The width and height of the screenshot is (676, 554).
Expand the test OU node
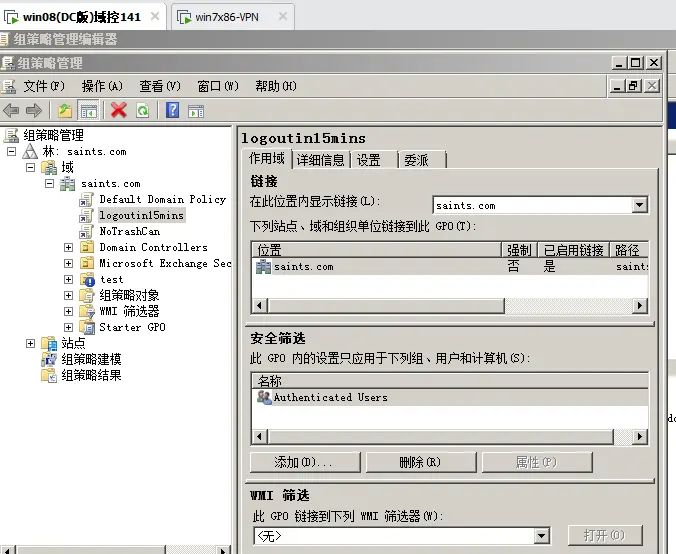coord(68,279)
